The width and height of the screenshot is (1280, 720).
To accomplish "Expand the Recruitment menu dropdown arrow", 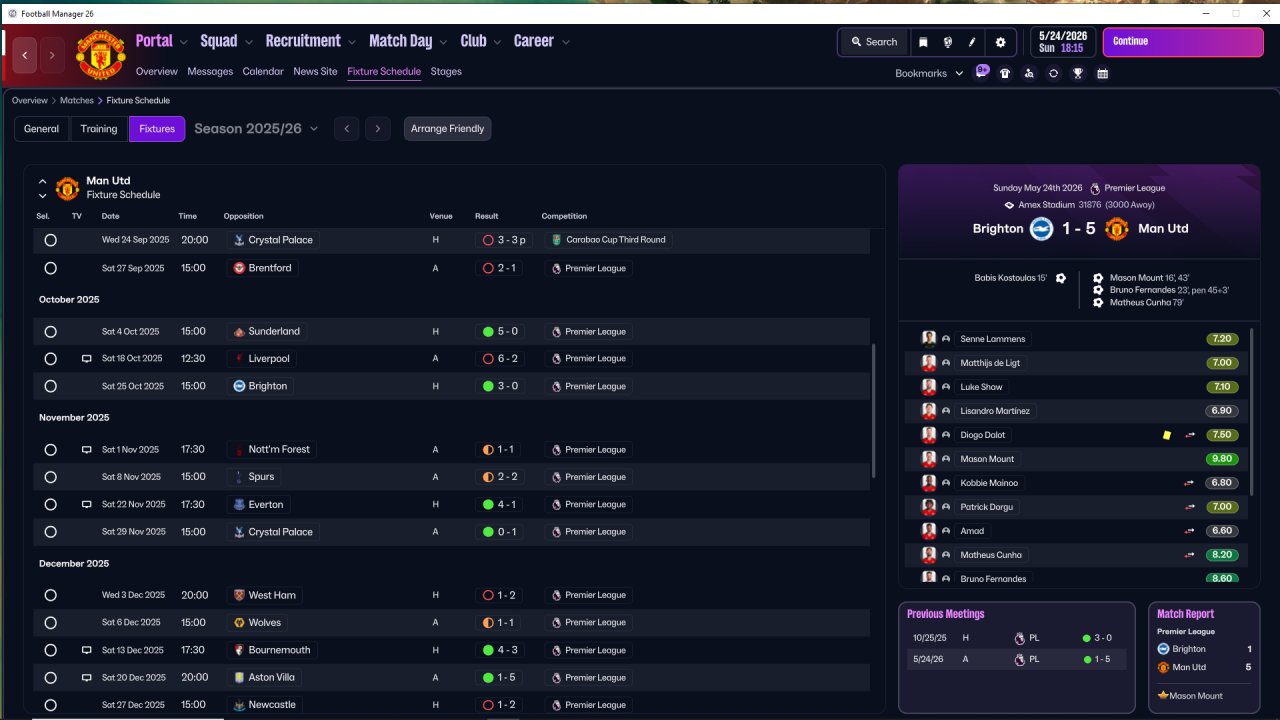I will [352, 42].
